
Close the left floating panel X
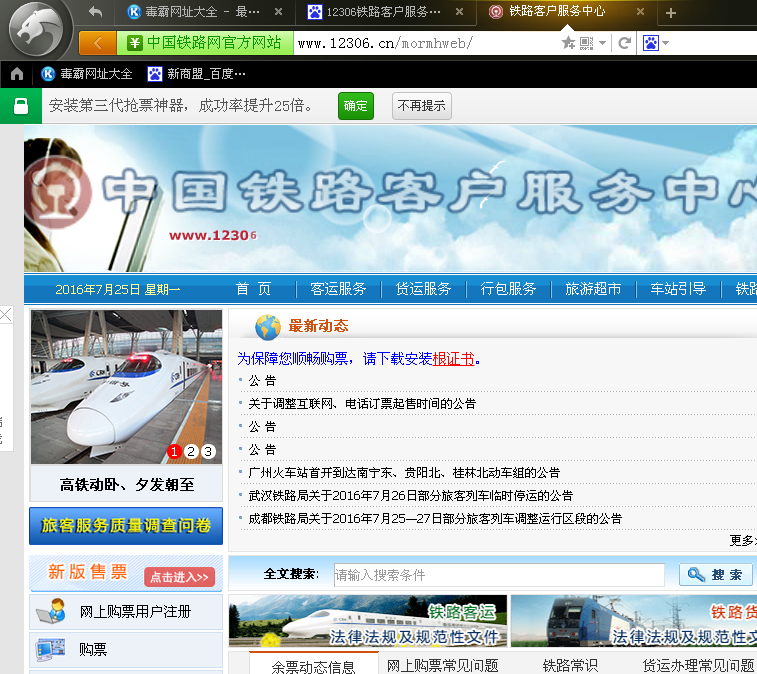[x=6, y=315]
